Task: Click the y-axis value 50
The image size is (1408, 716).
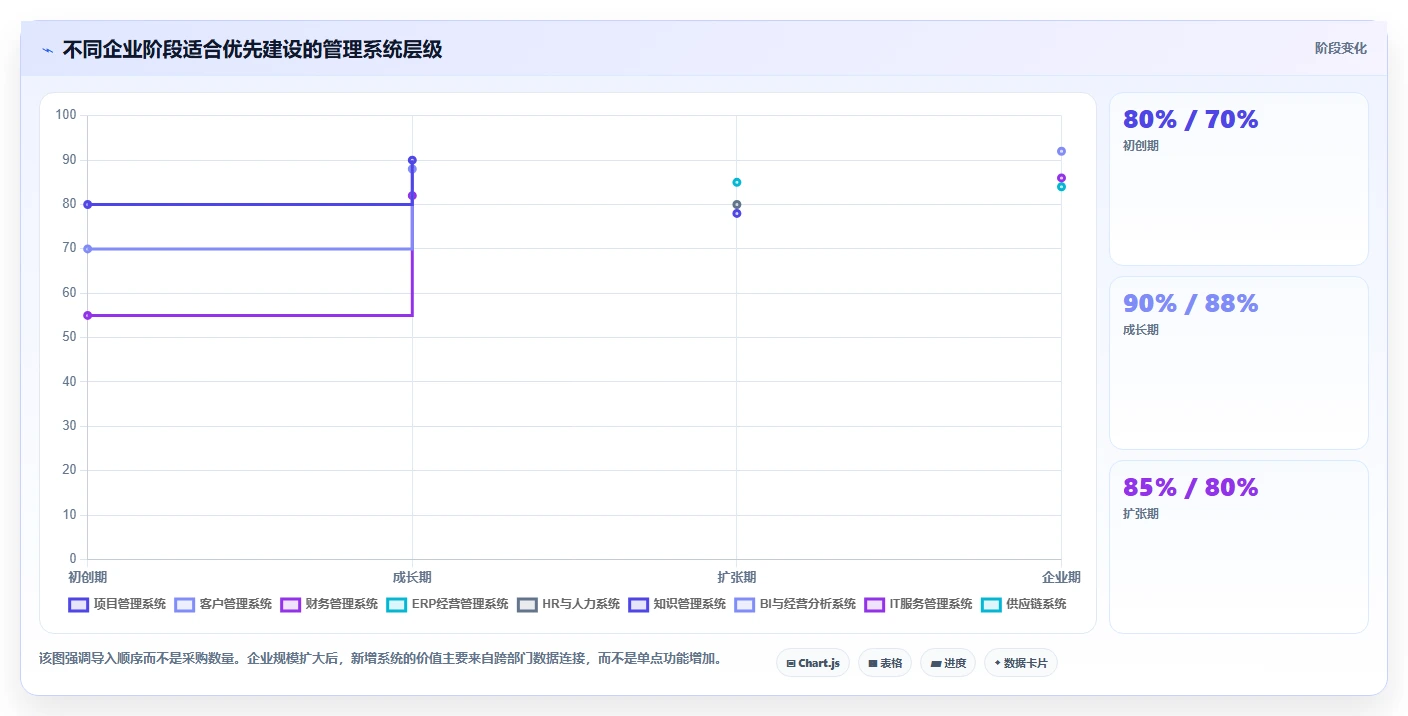Action: click(x=69, y=337)
